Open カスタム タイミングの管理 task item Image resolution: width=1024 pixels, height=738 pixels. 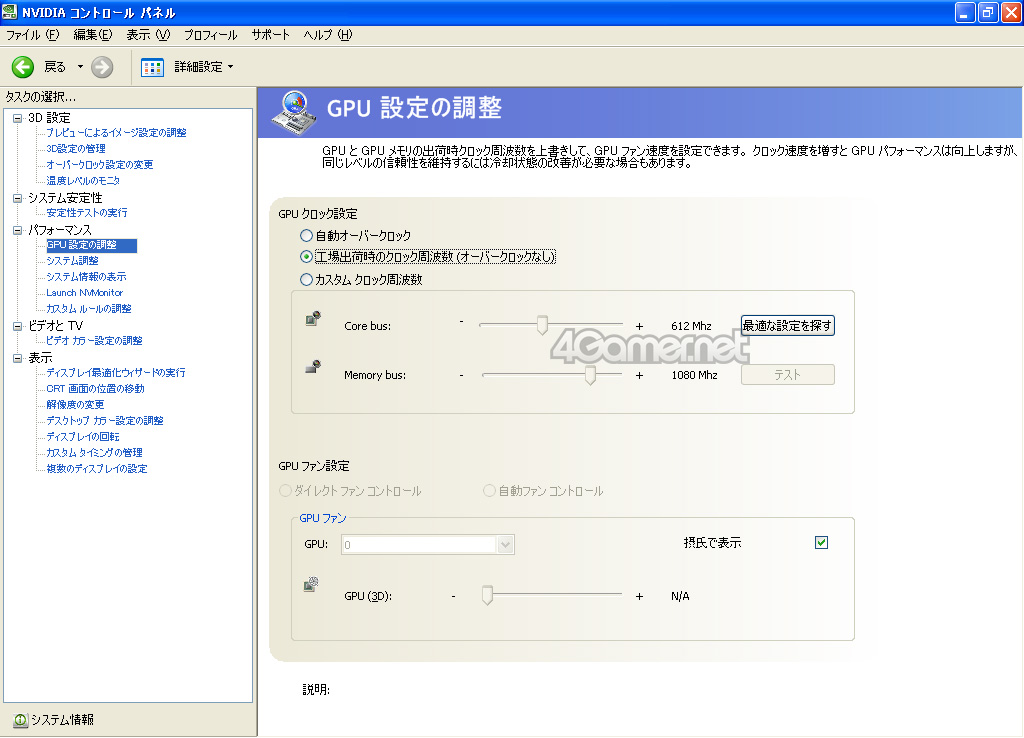(94, 453)
